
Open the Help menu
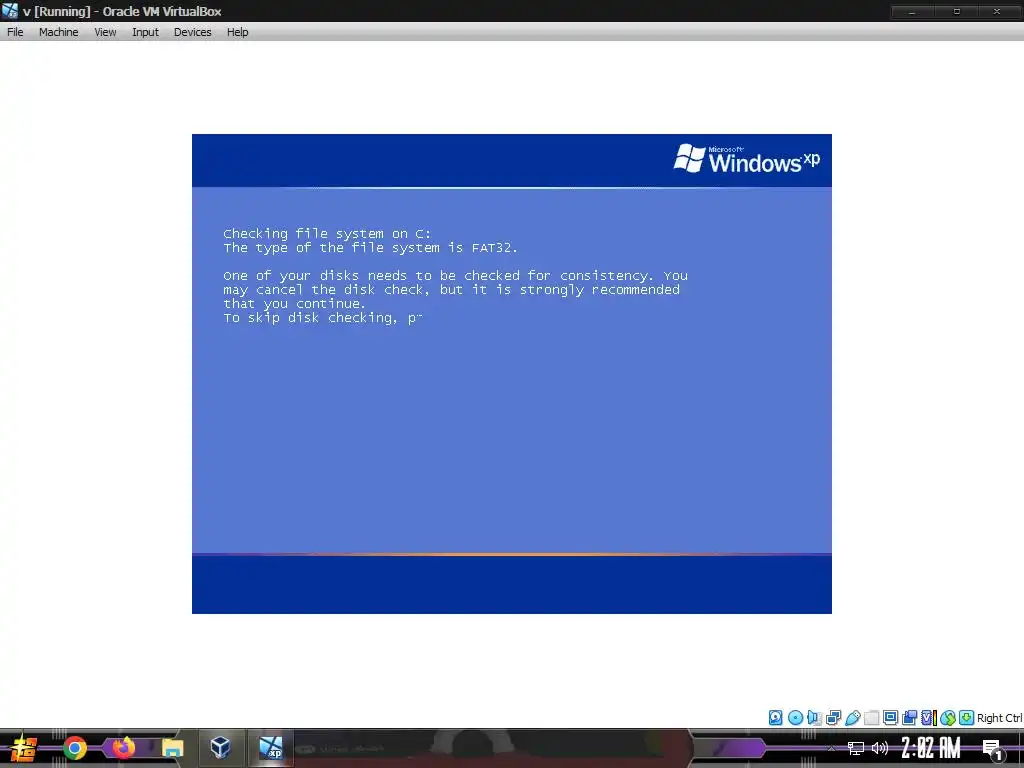point(238,32)
